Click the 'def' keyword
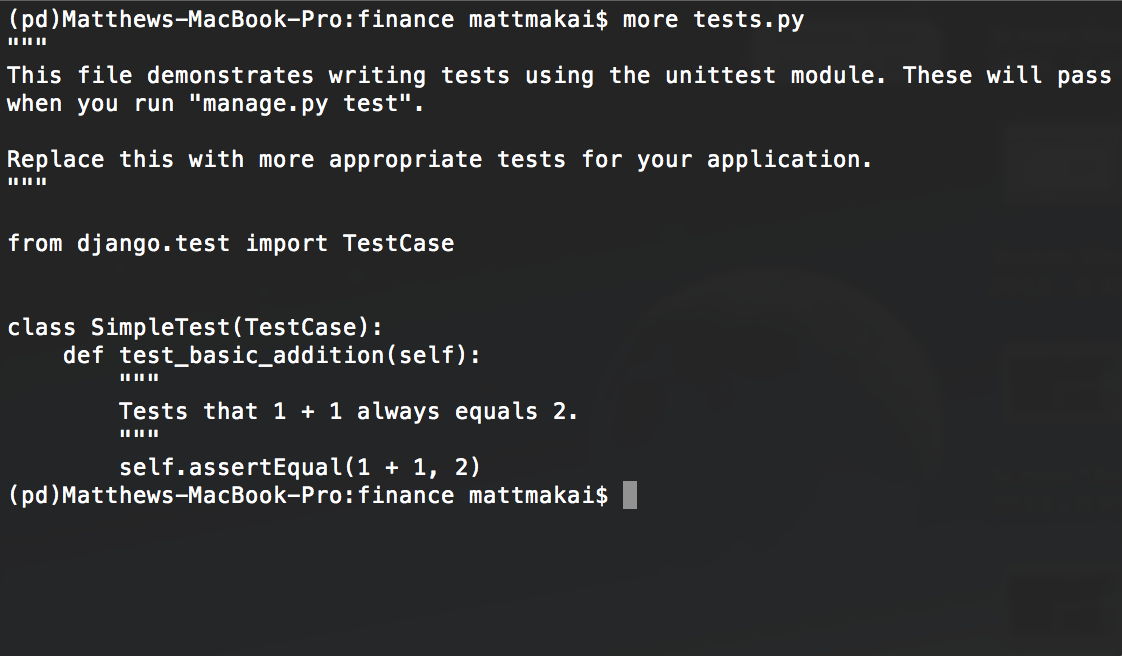1122x656 pixels. point(84,355)
